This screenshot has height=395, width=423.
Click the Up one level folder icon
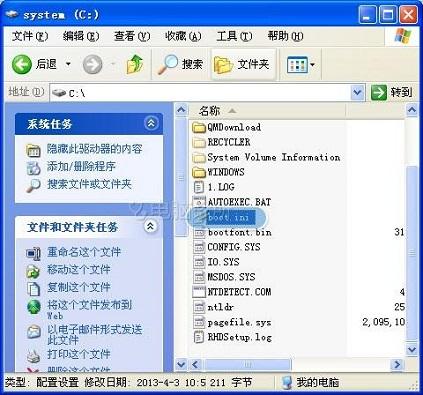click(x=135, y=64)
